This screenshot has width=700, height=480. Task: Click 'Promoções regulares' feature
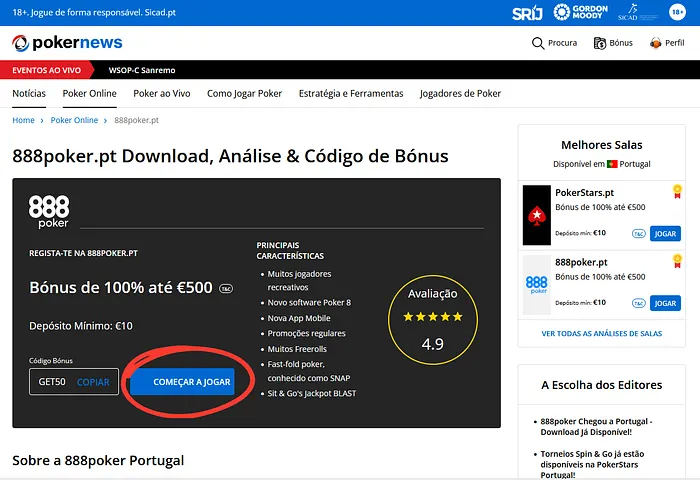(306, 334)
